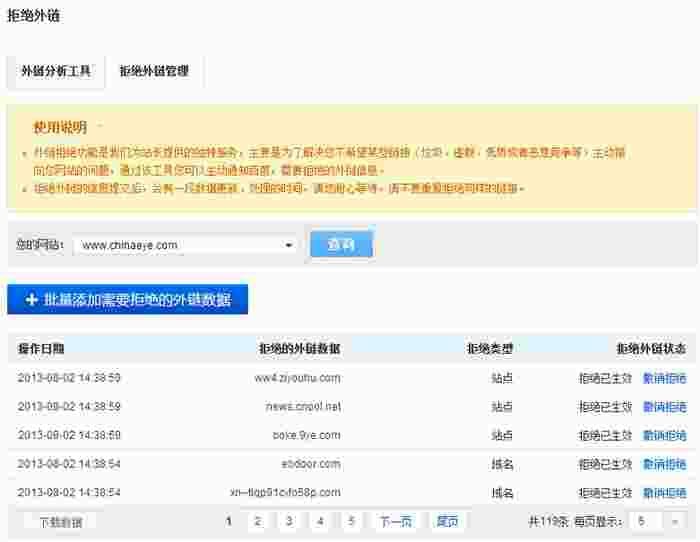Image resolution: width=700 pixels, height=542 pixels.
Task: Click the 共119条 total count text
Action: coord(548,521)
